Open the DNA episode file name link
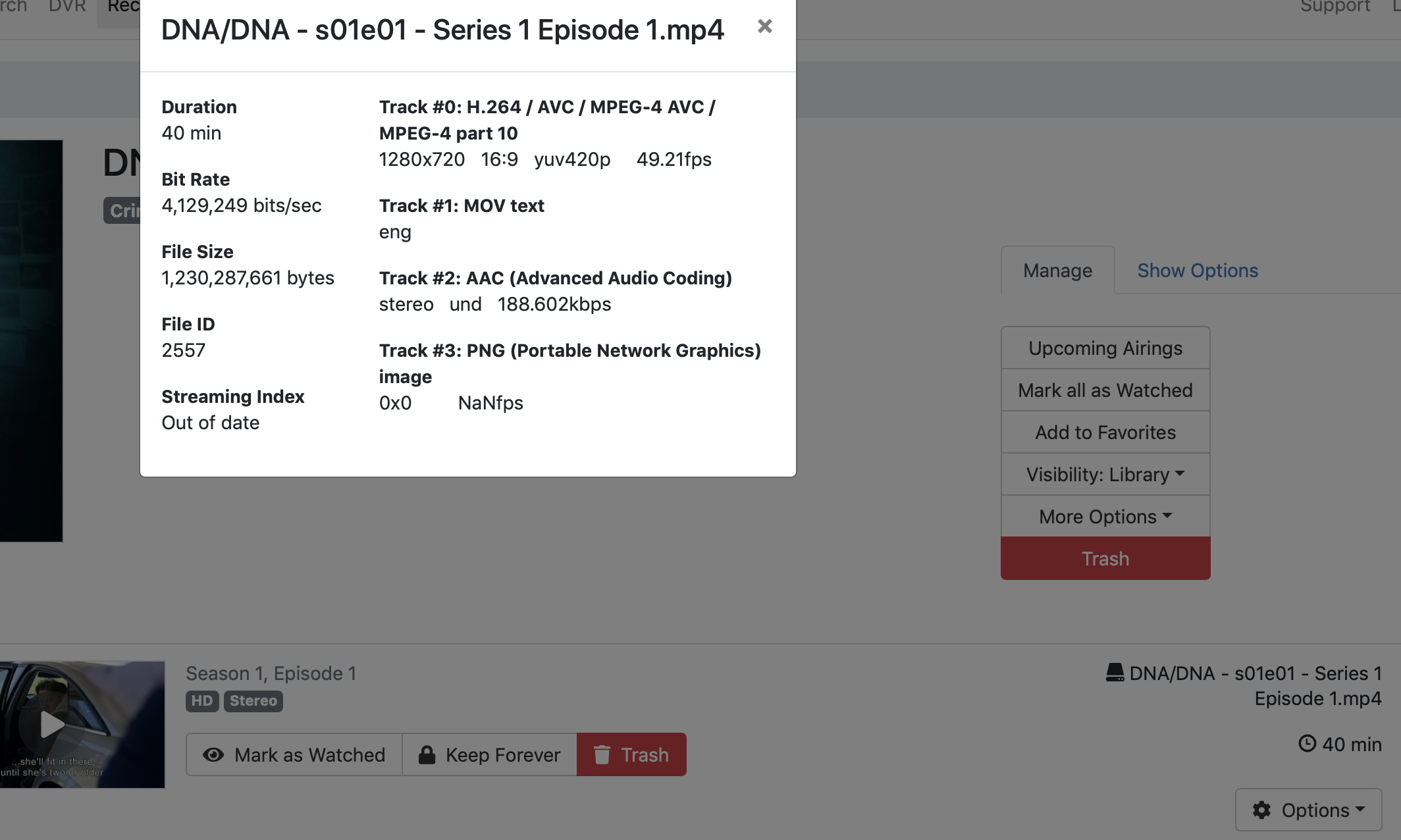1401x840 pixels. [1255, 685]
